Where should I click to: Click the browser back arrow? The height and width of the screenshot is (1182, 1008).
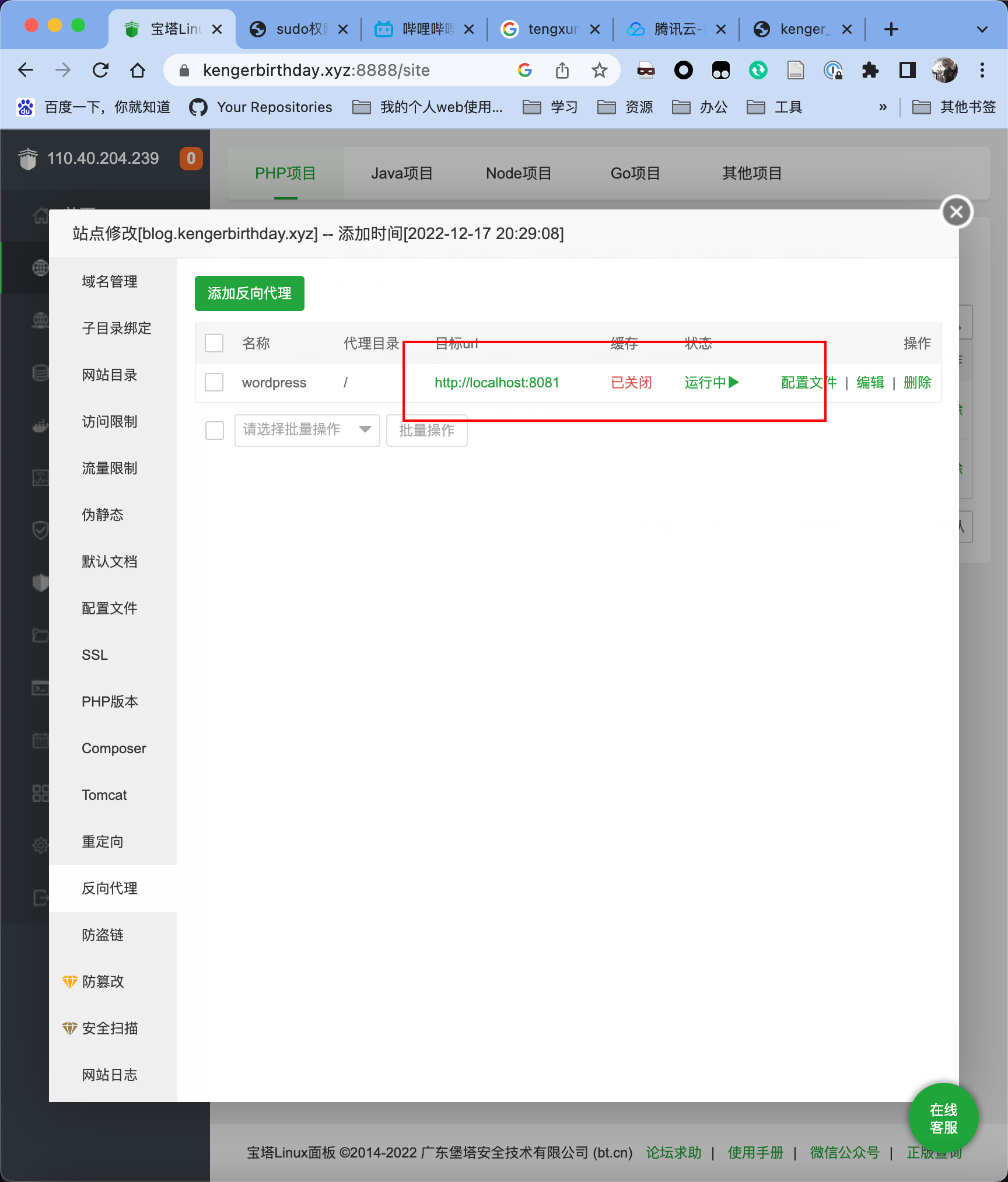coord(26,71)
